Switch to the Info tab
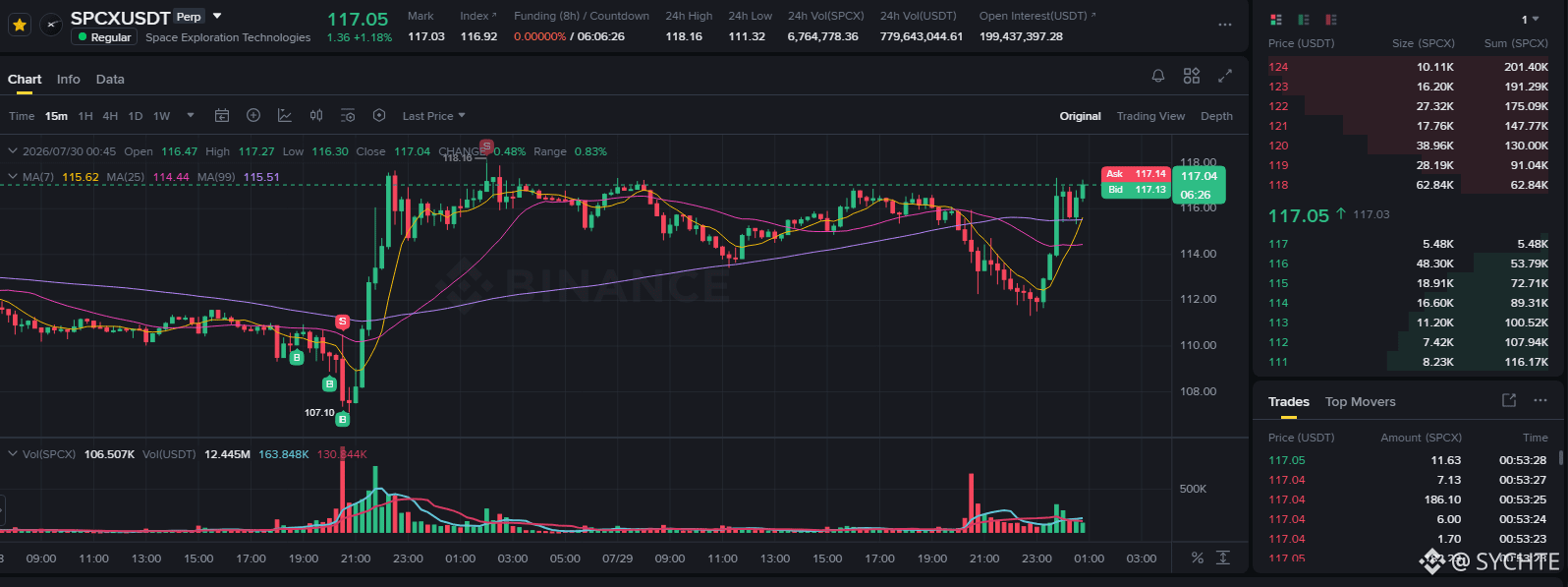1568x587 pixels. [x=69, y=79]
